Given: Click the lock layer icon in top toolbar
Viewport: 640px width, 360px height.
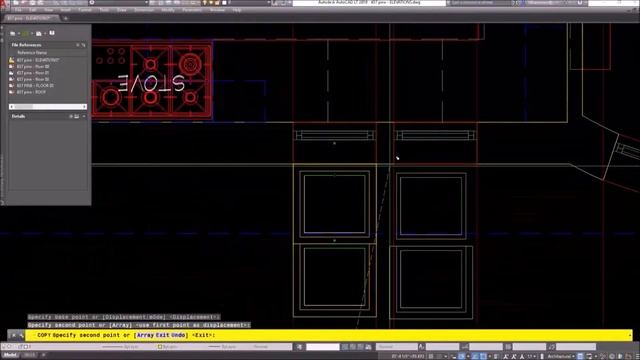Looking at the screenshot, I should click(217, 2).
